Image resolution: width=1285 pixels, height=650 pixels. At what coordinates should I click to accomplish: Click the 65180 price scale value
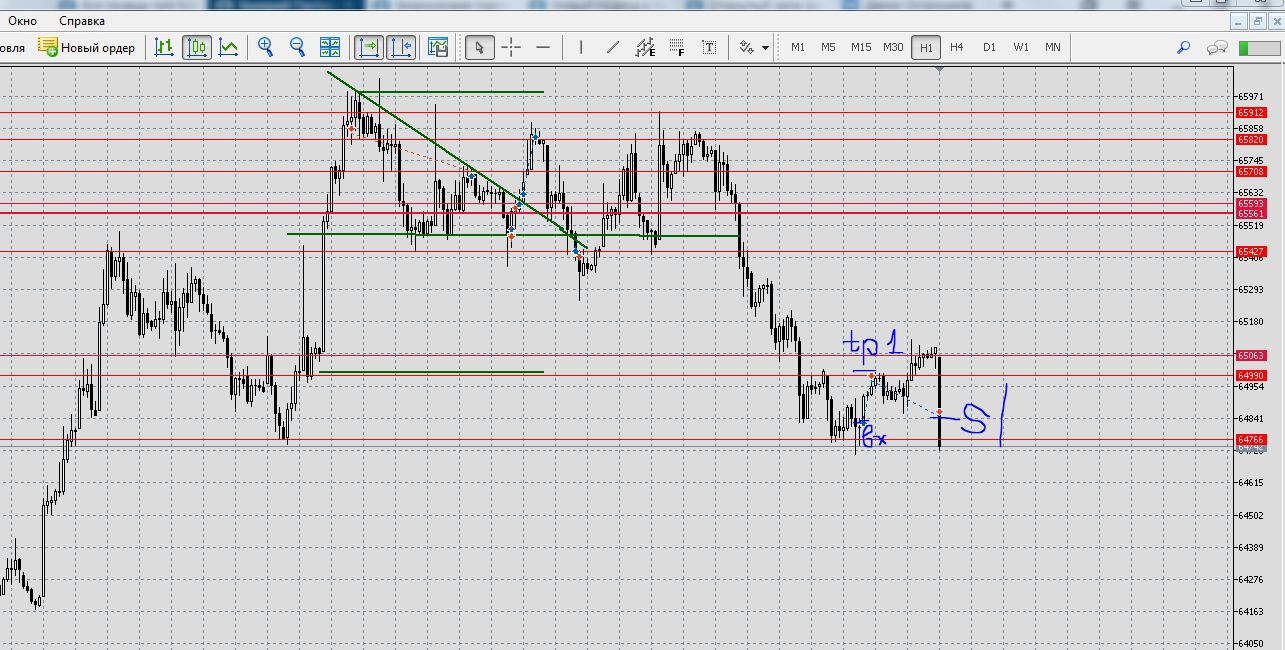point(1251,322)
